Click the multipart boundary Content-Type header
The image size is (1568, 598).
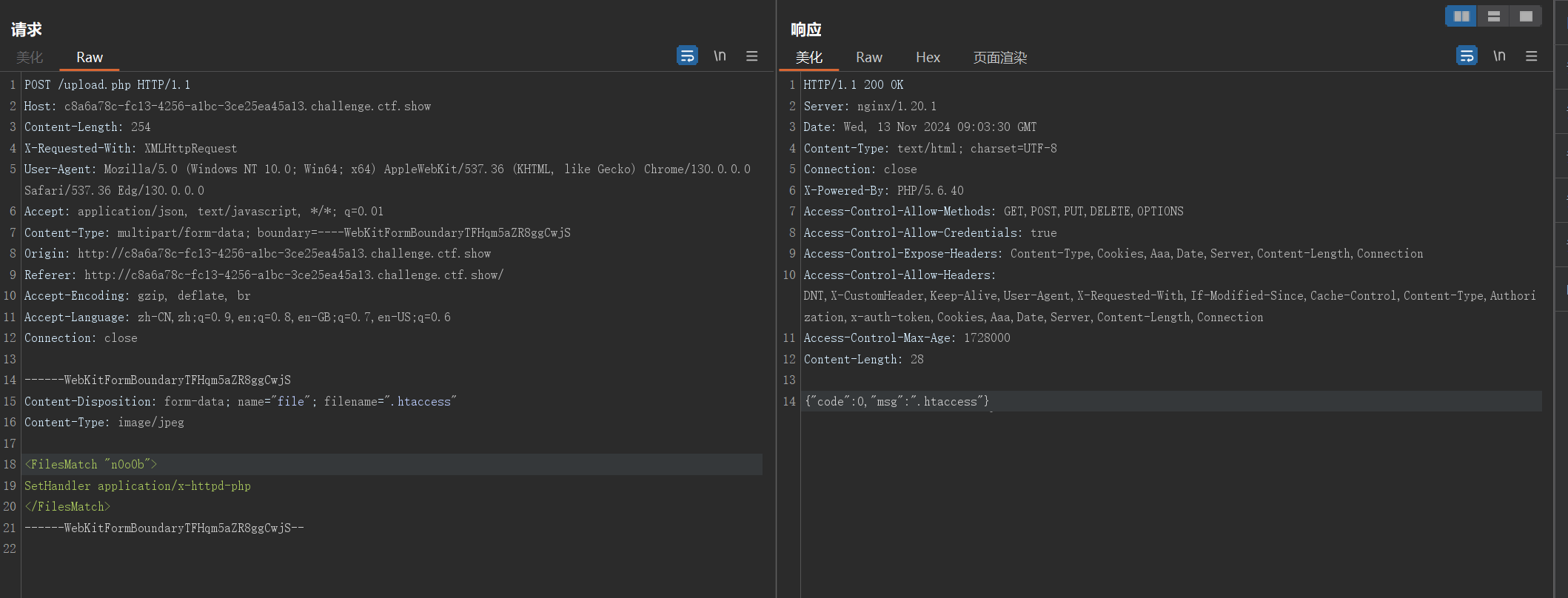298,232
